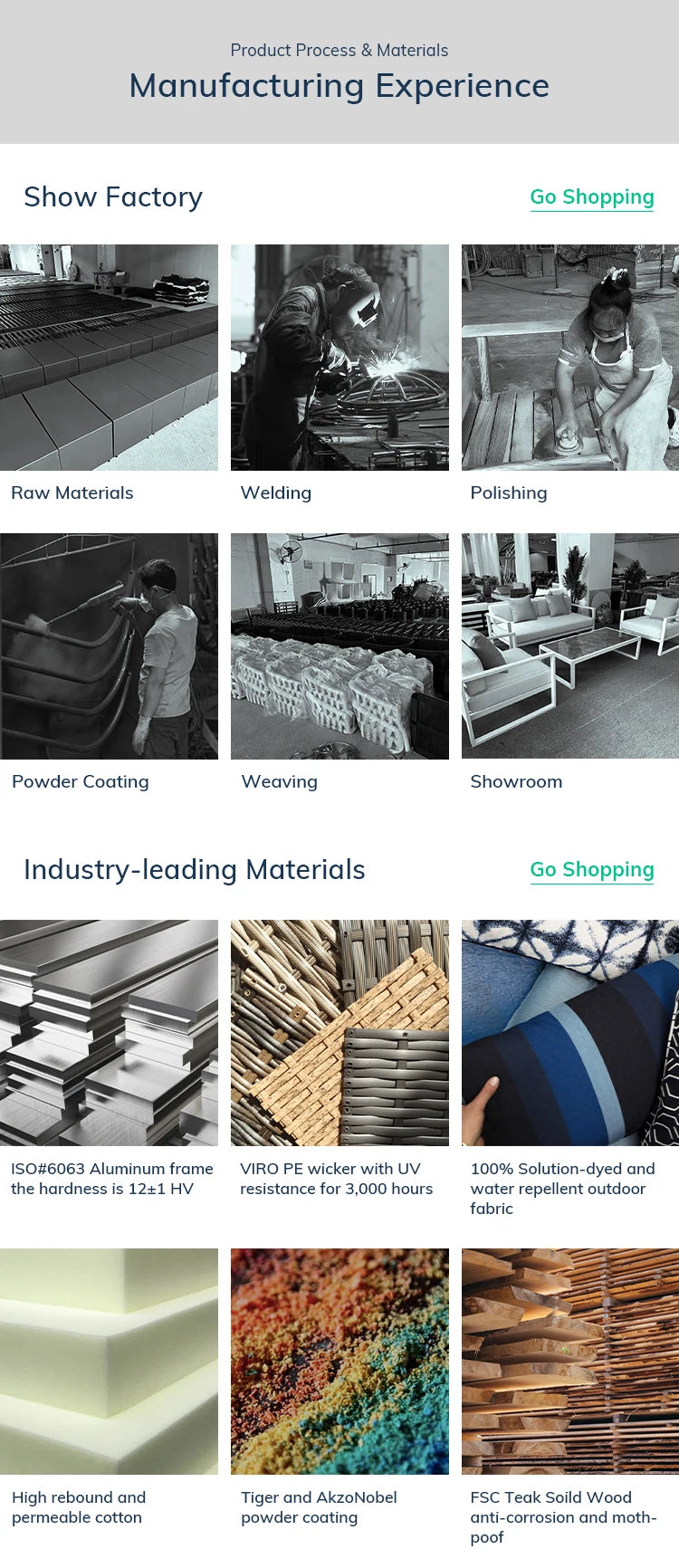View the colorful powder coating image
The height and width of the screenshot is (1568, 679).
tap(339, 1362)
